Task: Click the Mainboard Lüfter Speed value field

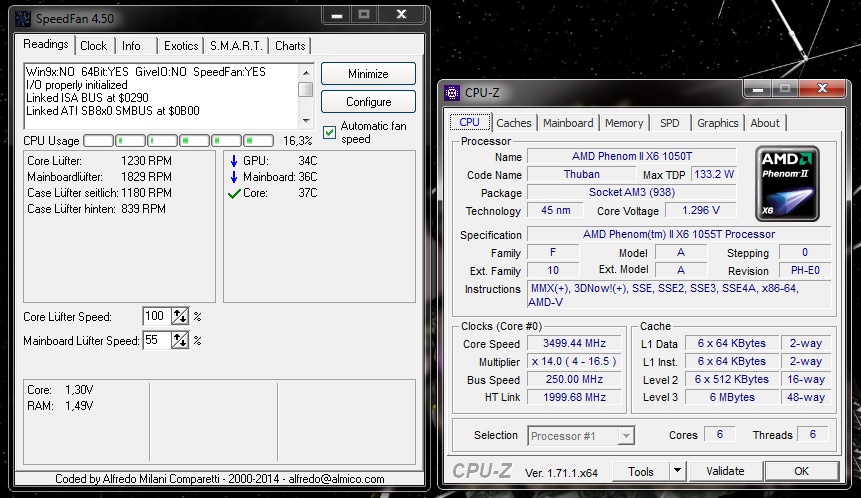Action: click(x=157, y=340)
